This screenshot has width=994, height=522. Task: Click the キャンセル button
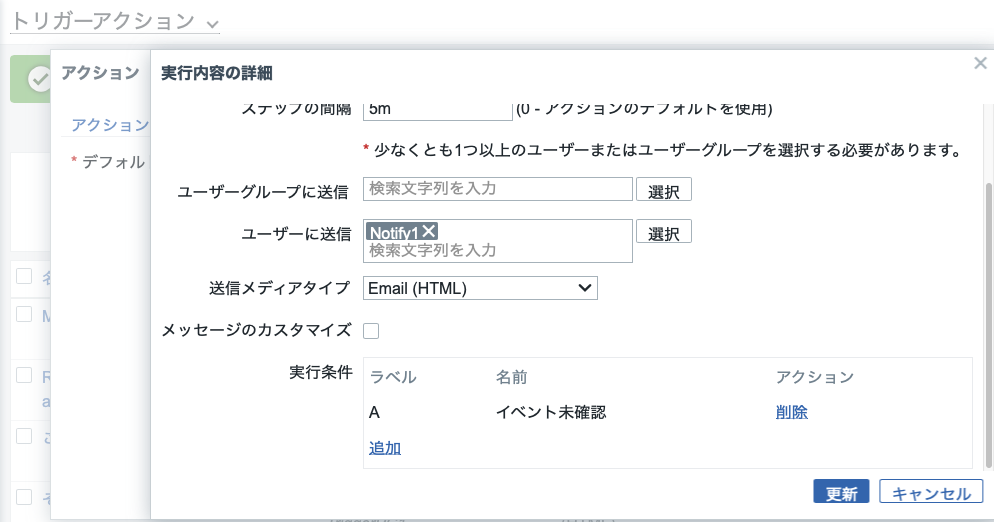[x=931, y=492]
